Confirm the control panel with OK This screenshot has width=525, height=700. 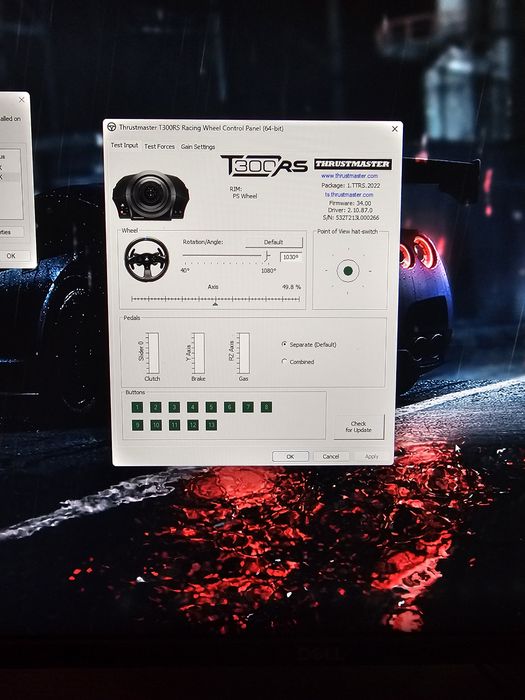[290, 456]
